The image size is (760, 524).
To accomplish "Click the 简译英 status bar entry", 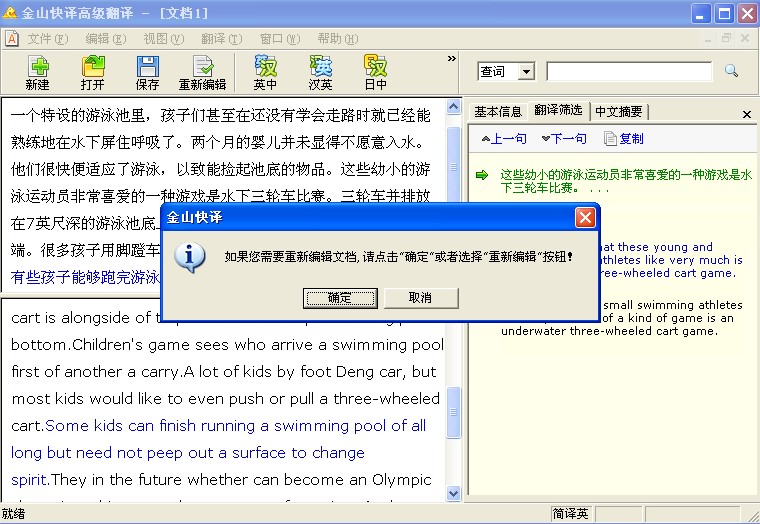I will coord(570,514).
